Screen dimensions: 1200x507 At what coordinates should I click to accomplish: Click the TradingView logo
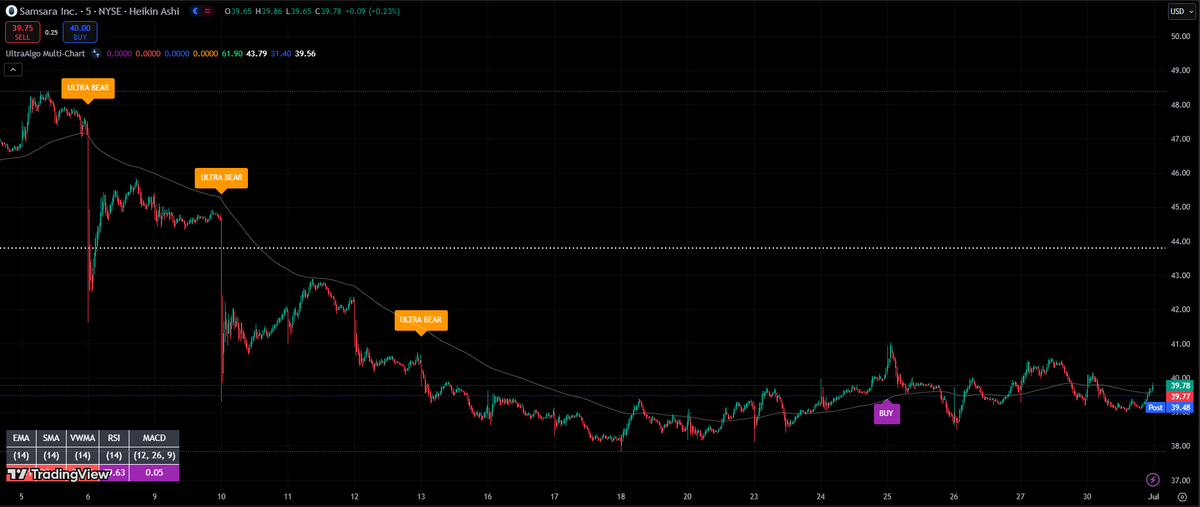click(57, 474)
